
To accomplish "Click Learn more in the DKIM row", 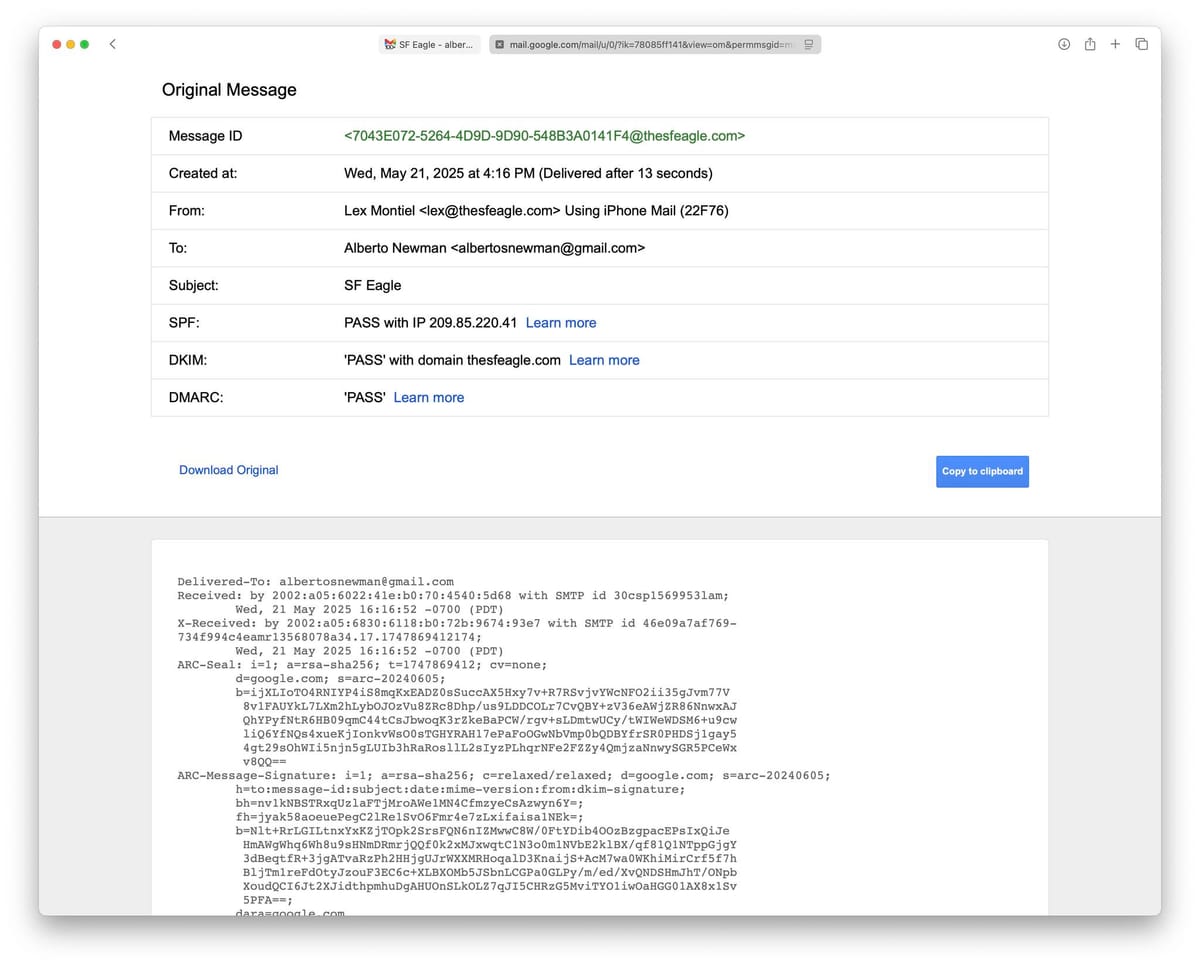I will click(x=604, y=360).
